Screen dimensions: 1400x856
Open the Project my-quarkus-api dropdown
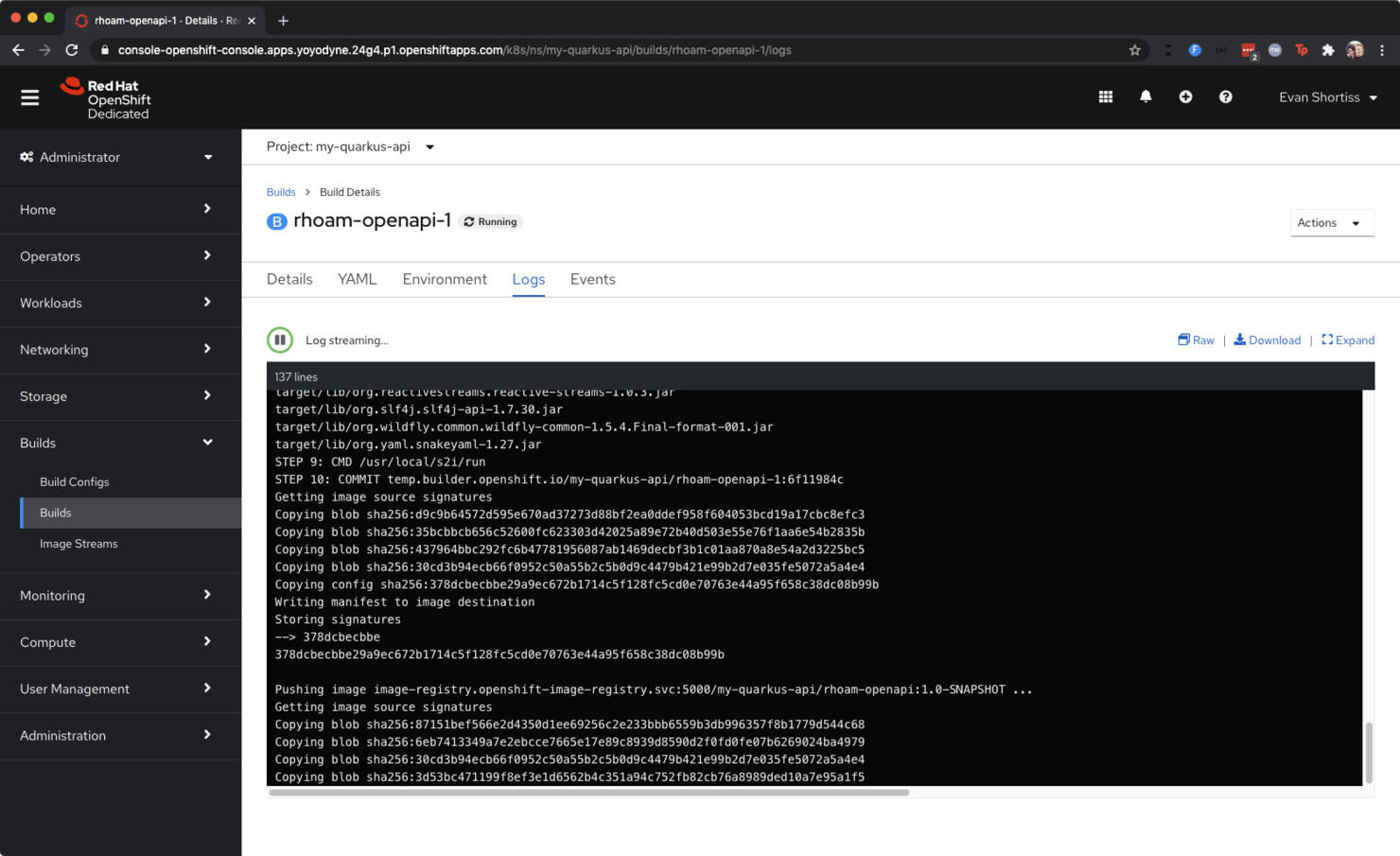(350, 147)
